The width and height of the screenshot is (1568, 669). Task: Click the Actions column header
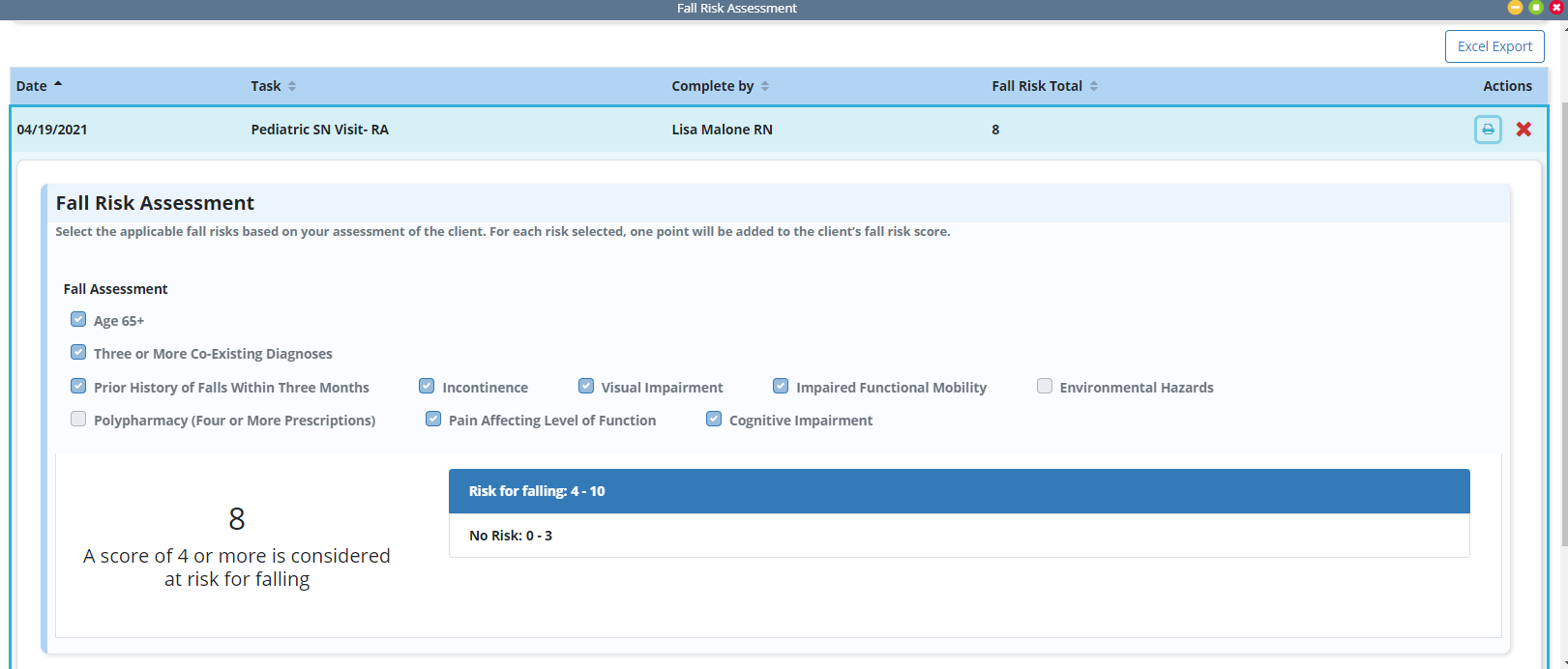pos(1507,86)
